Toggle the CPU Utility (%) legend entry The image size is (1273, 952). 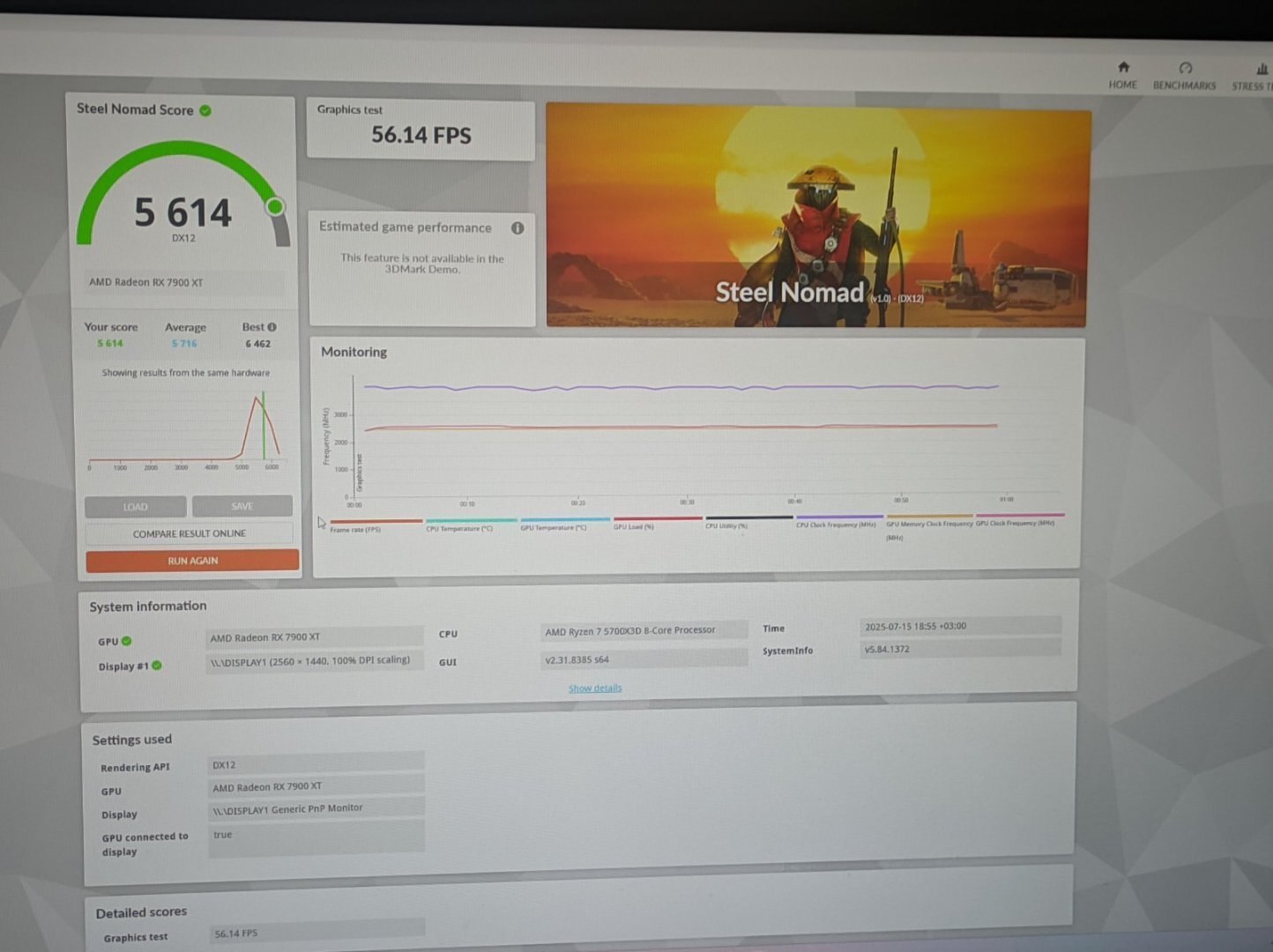(748, 522)
